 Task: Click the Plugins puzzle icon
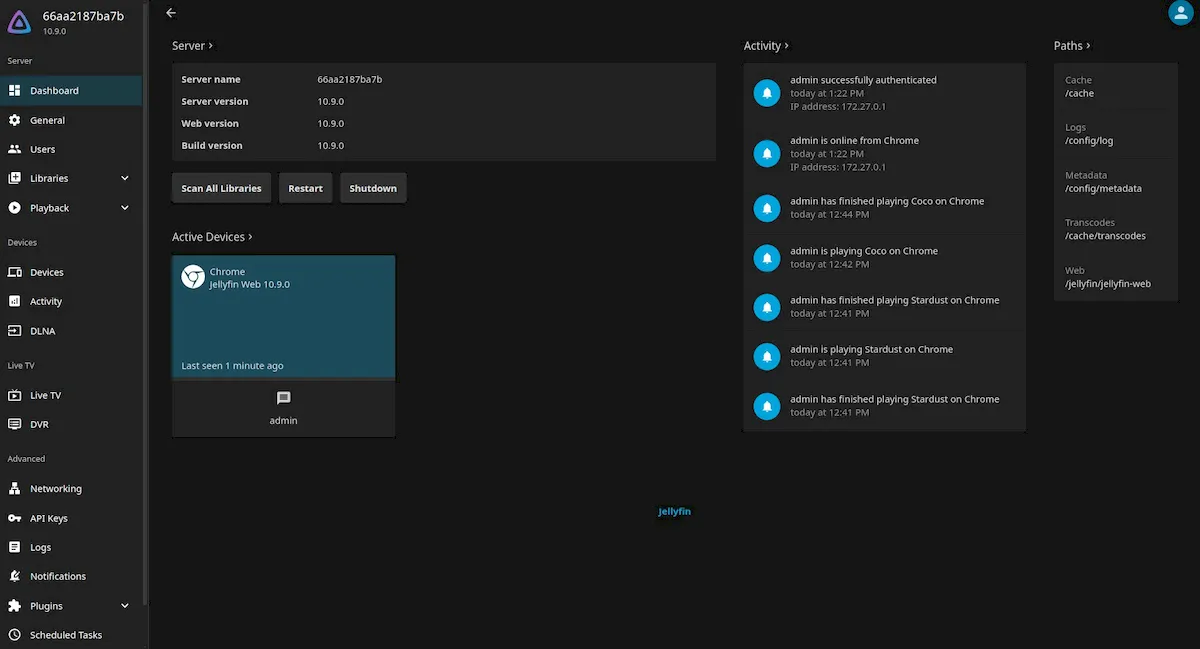click(x=14, y=606)
